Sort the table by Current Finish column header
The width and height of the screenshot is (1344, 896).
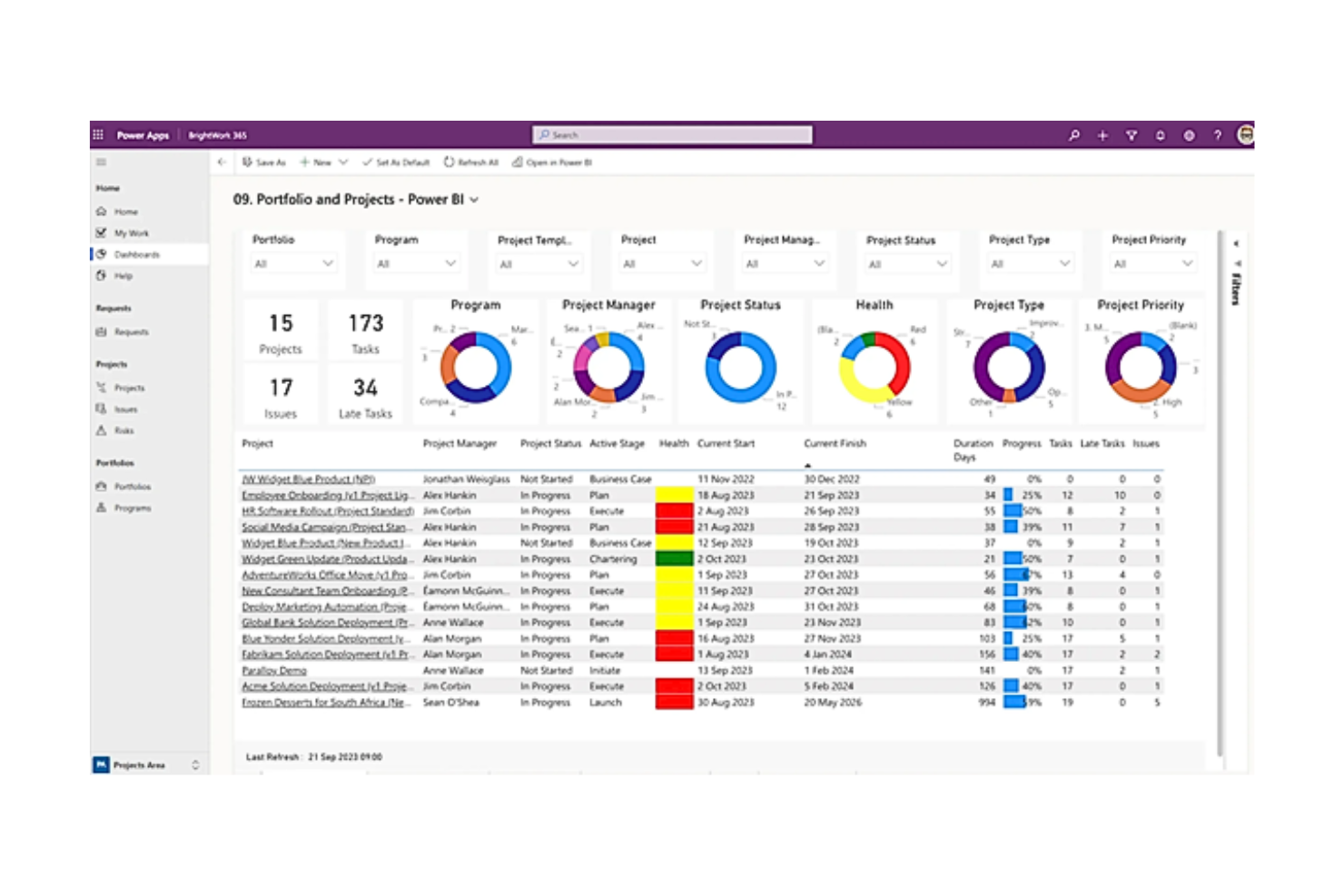pos(835,444)
